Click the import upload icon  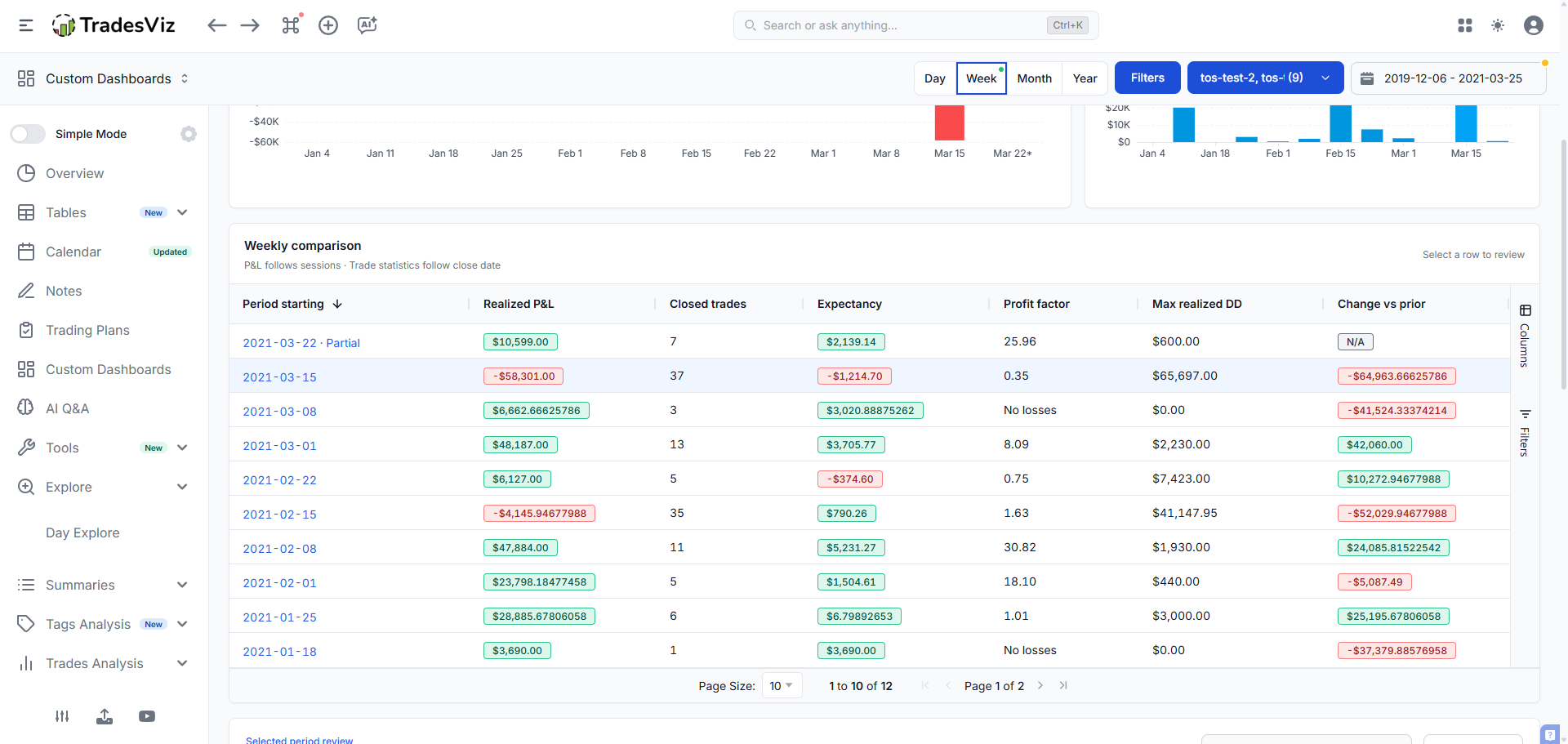(x=105, y=716)
